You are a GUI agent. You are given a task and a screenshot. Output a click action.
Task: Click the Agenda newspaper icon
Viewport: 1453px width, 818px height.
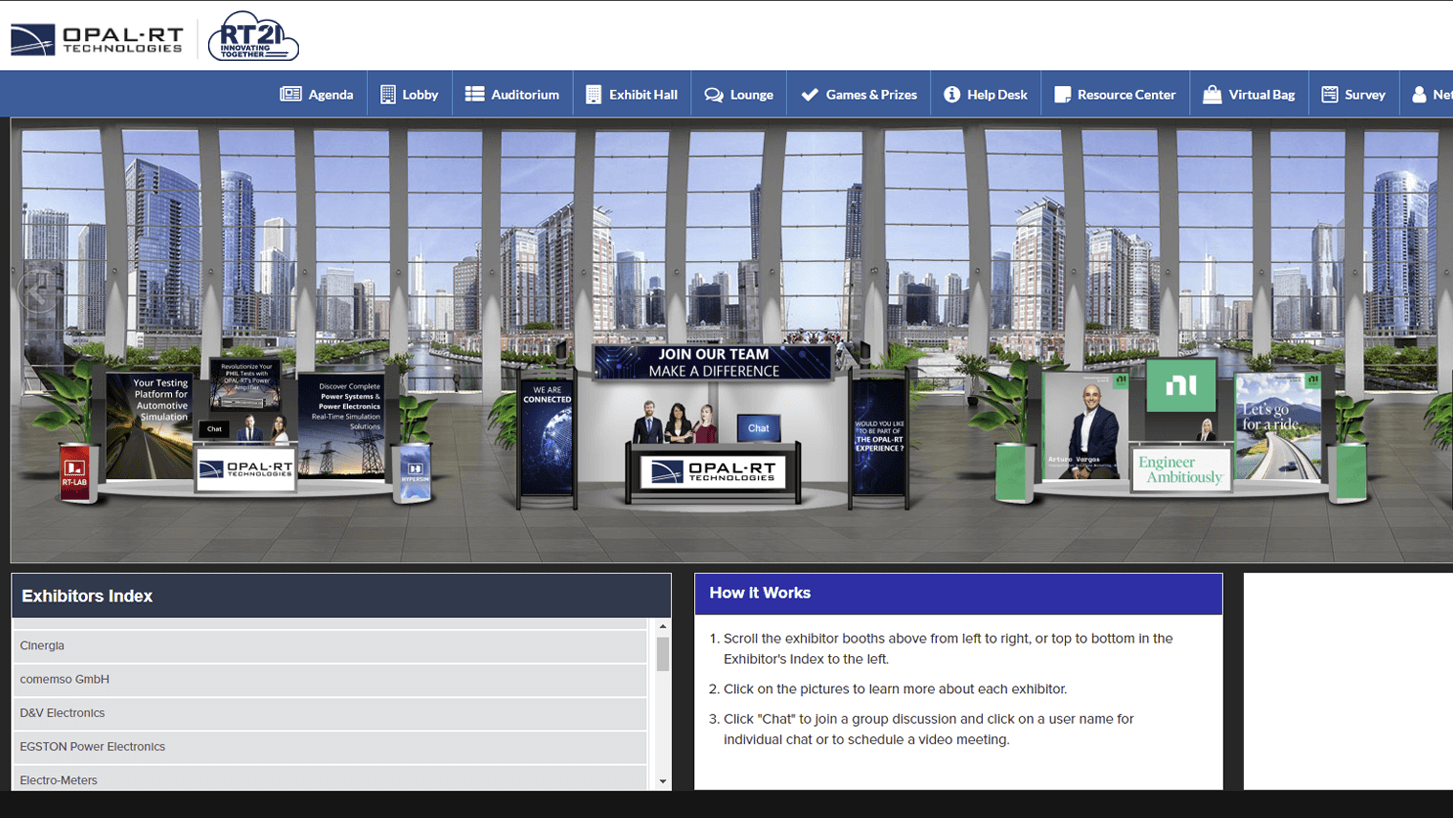click(x=291, y=94)
